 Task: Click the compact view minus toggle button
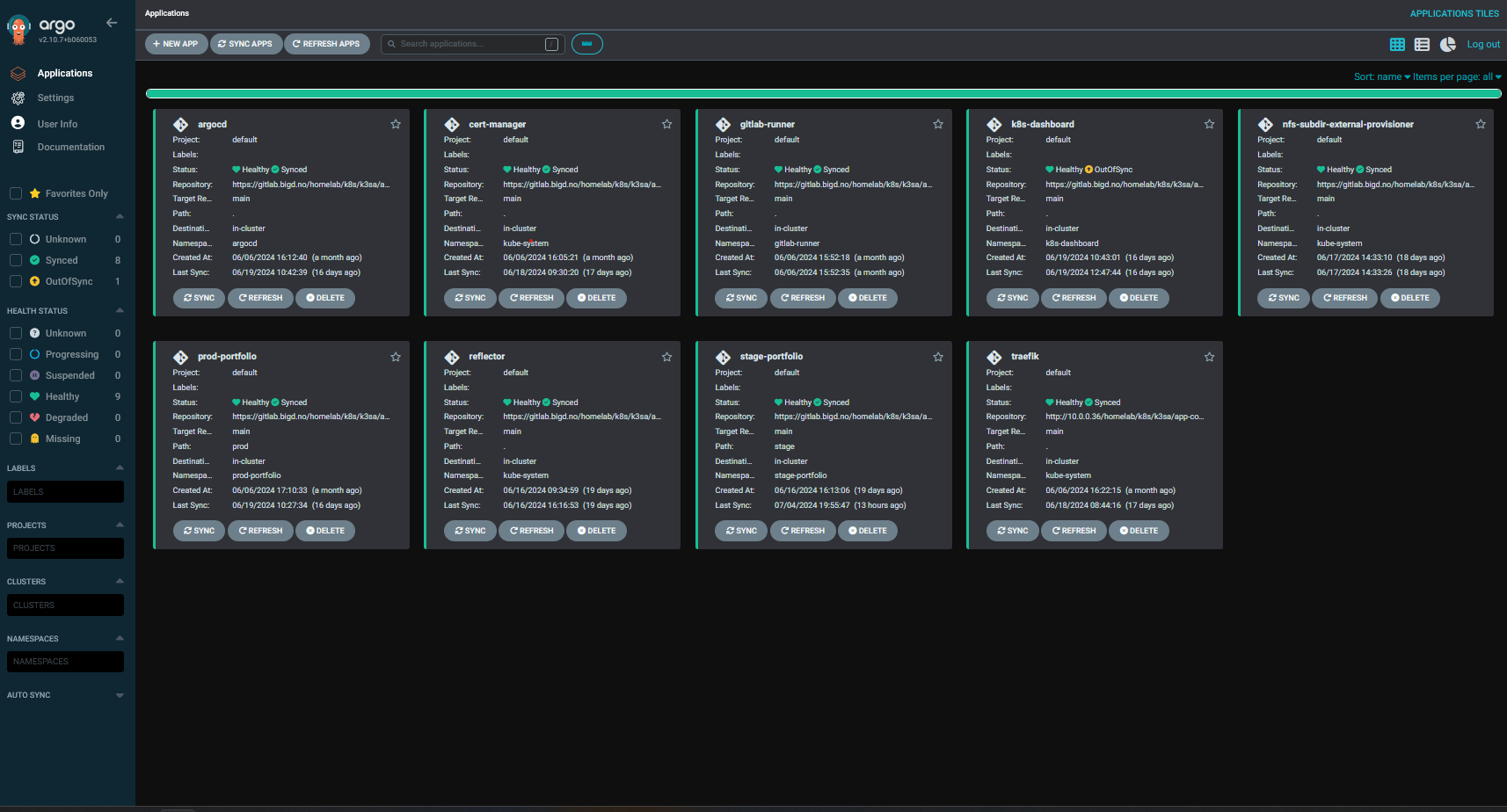587,44
